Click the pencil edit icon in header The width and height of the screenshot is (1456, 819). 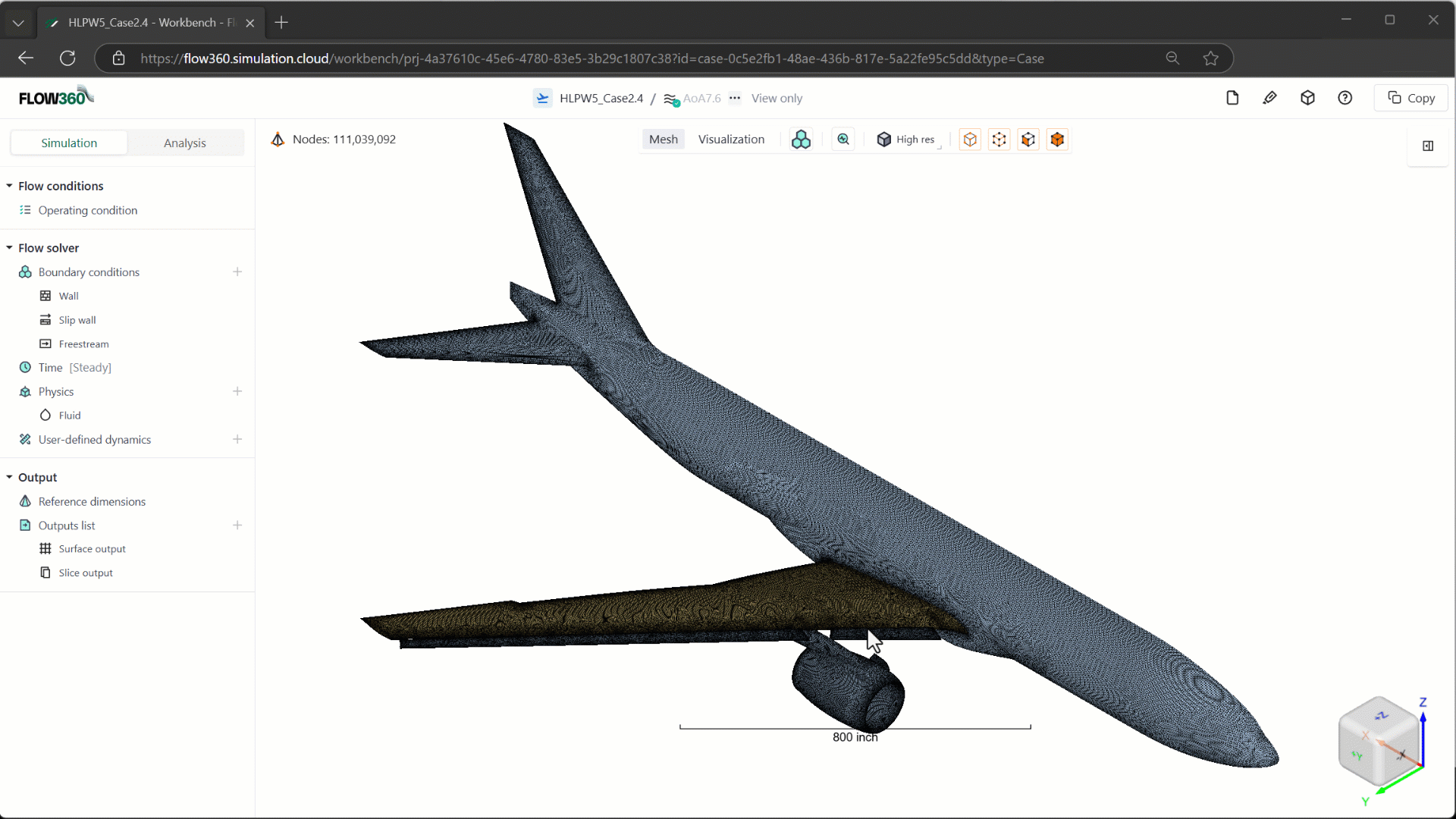[x=1270, y=98]
